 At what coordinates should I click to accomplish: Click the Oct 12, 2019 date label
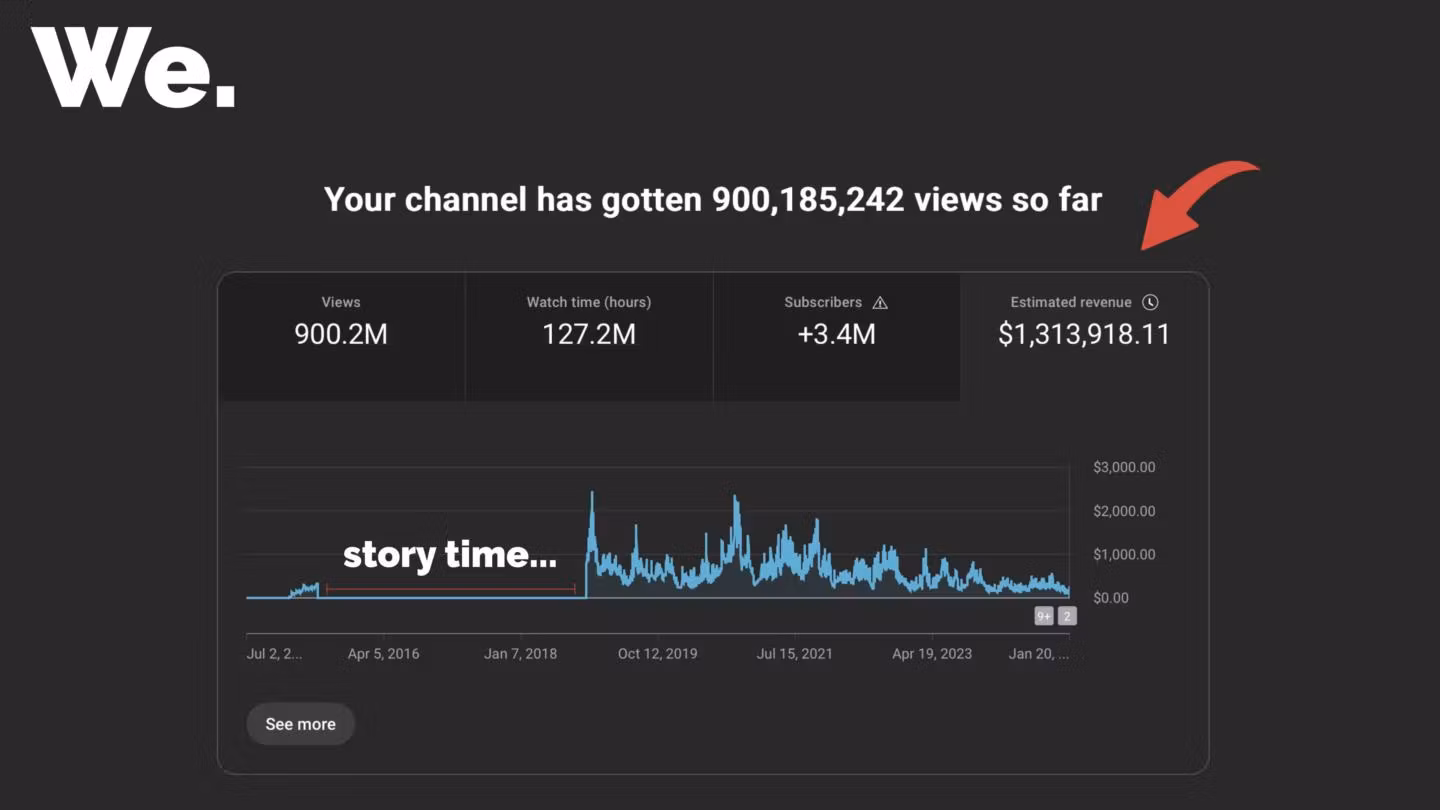[x=657, y=654]
